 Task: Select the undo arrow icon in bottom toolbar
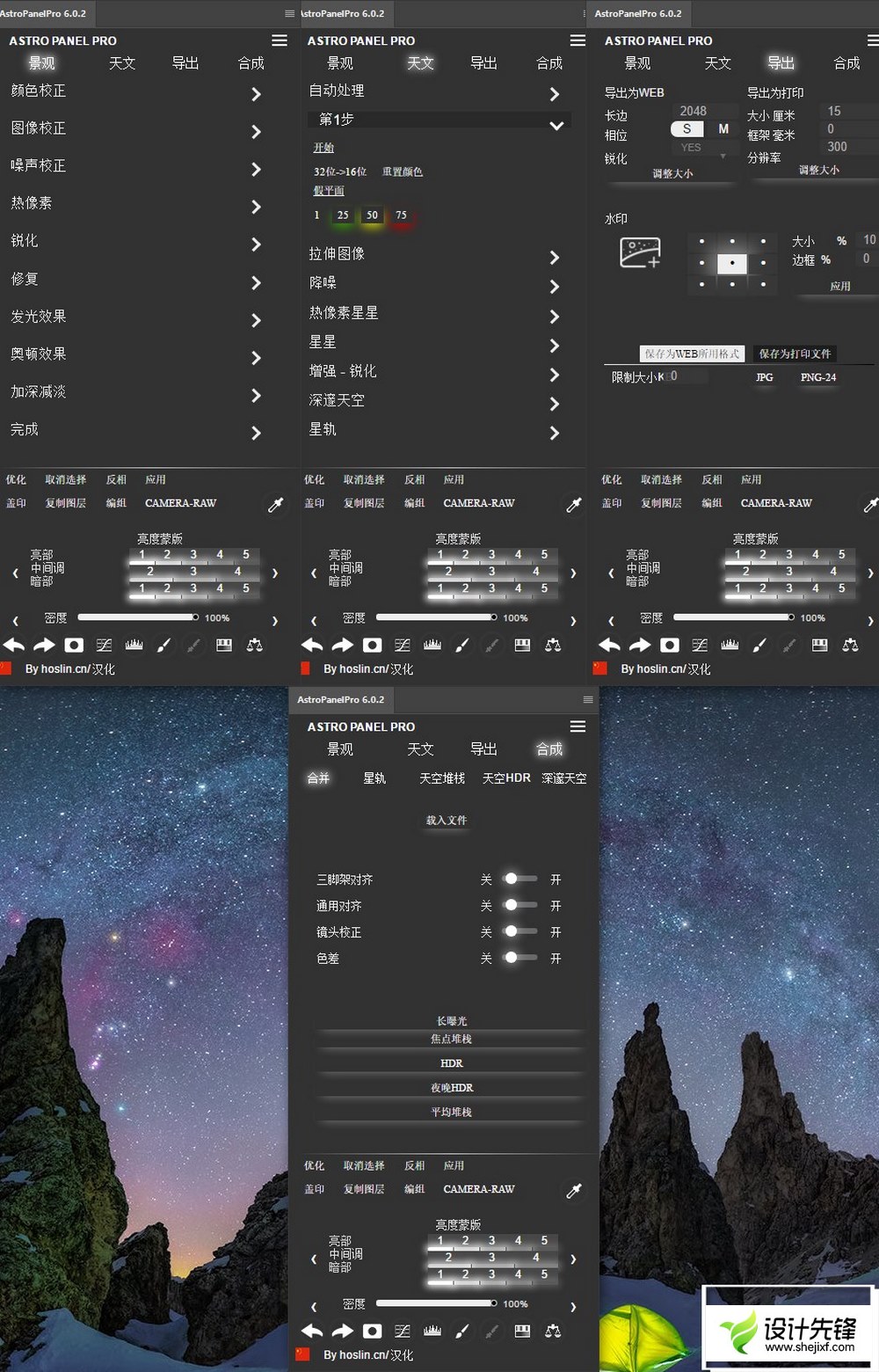coord(14,645)
